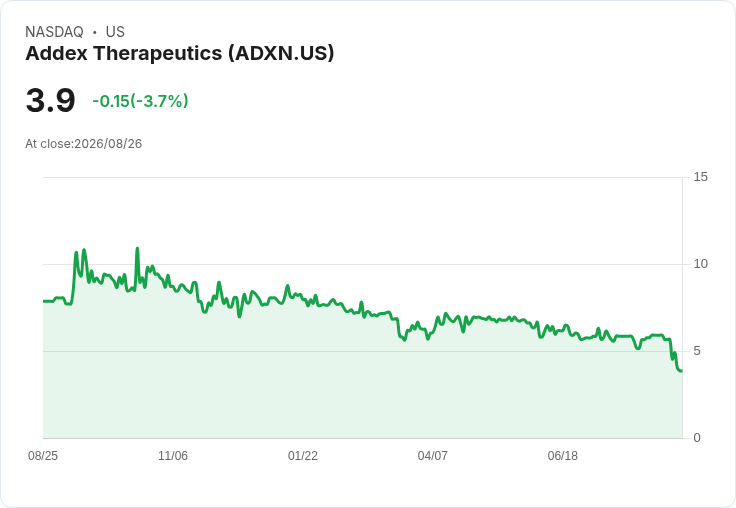Select the 10 y-axis label
The image size is (736, 508).
(x=700, y=264)
